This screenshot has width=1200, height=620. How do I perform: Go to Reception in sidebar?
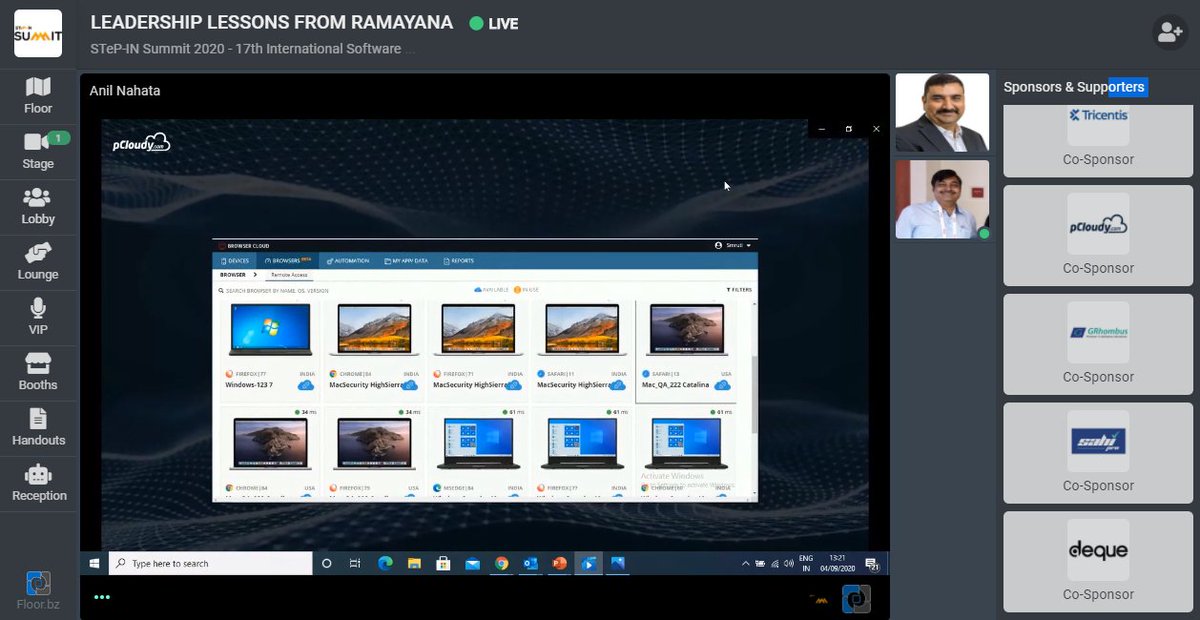[x=38, y=484]
